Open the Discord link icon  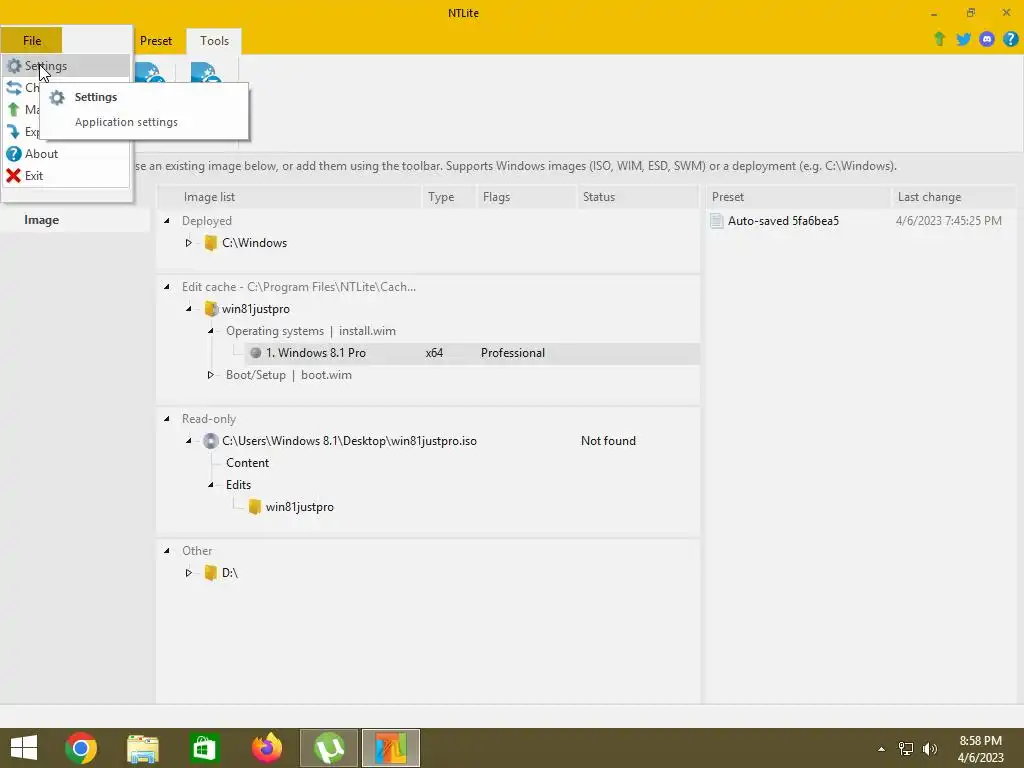tap(987, 39)
